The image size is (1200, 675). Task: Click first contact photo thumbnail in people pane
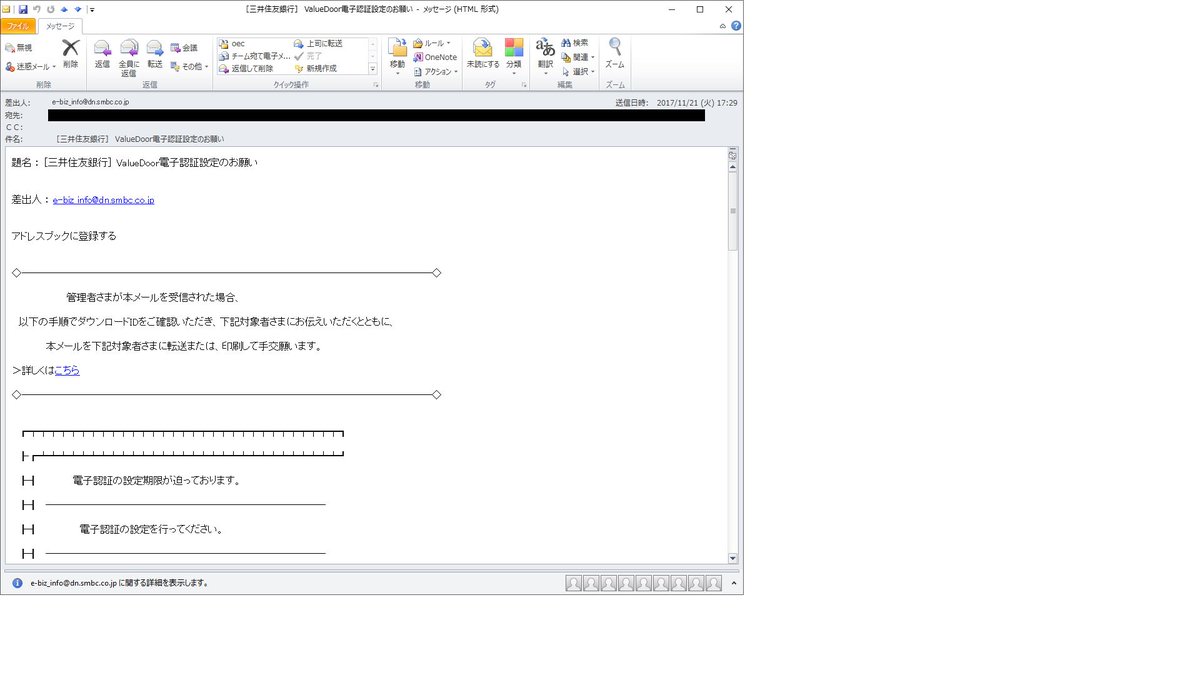(574, 583)
